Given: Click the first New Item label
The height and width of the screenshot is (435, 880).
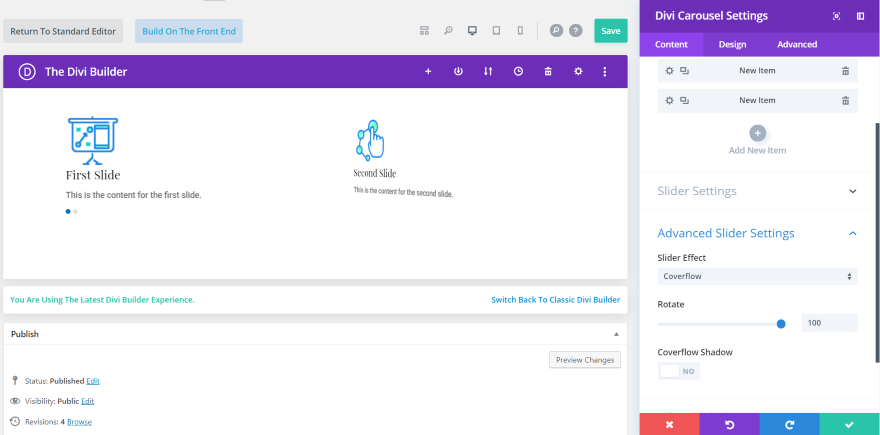Looking at the screenshot, I should (757, 71).
